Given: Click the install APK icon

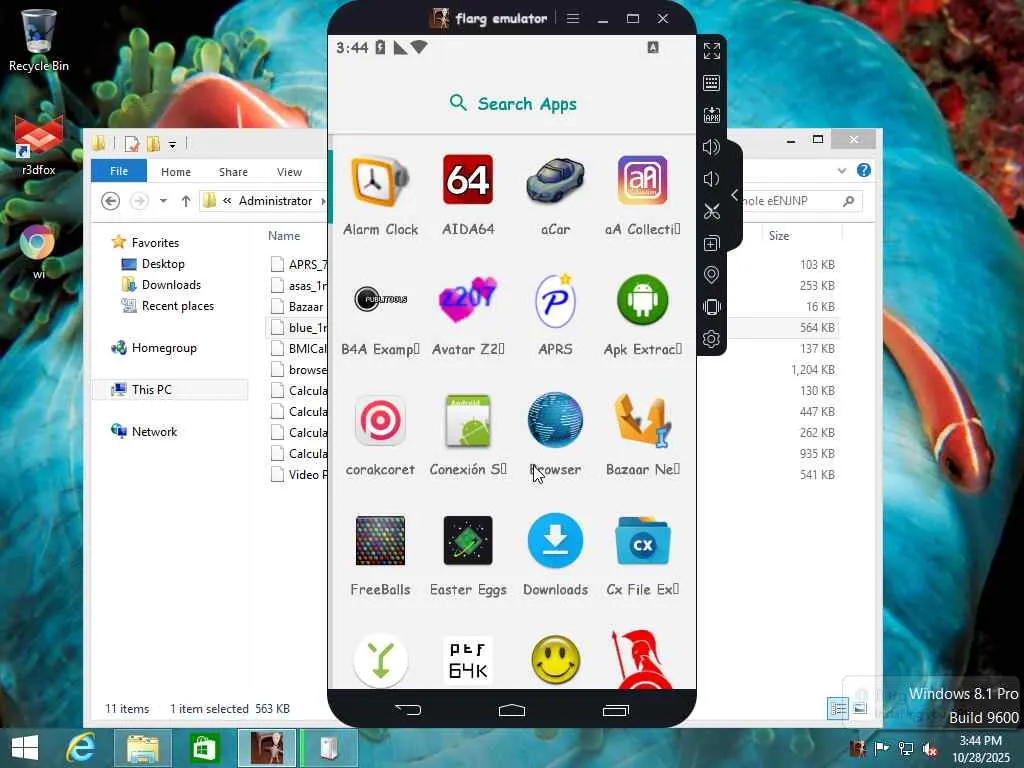Looking at the screenshot, I should 711,115.
